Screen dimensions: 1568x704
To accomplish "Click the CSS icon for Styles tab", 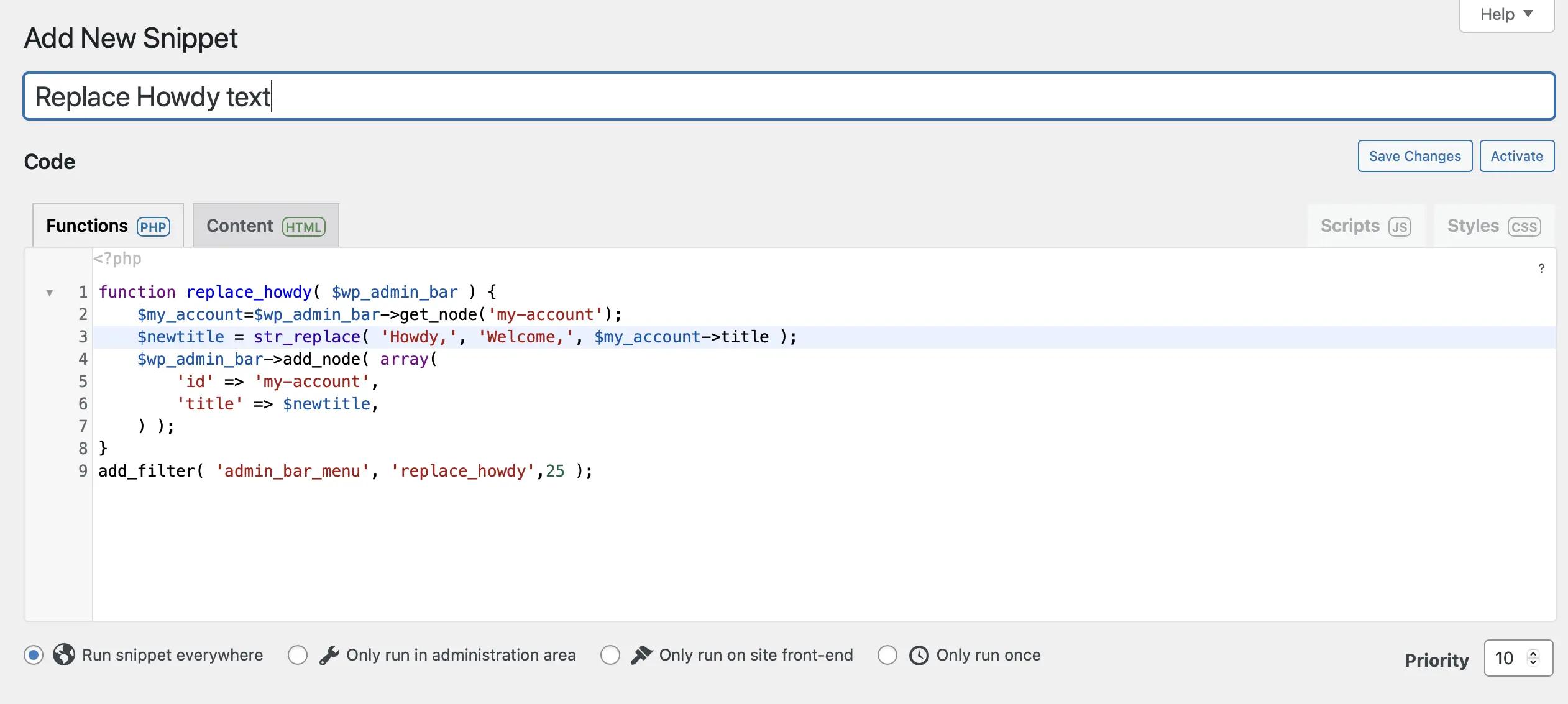I will tap(1524, 225).
